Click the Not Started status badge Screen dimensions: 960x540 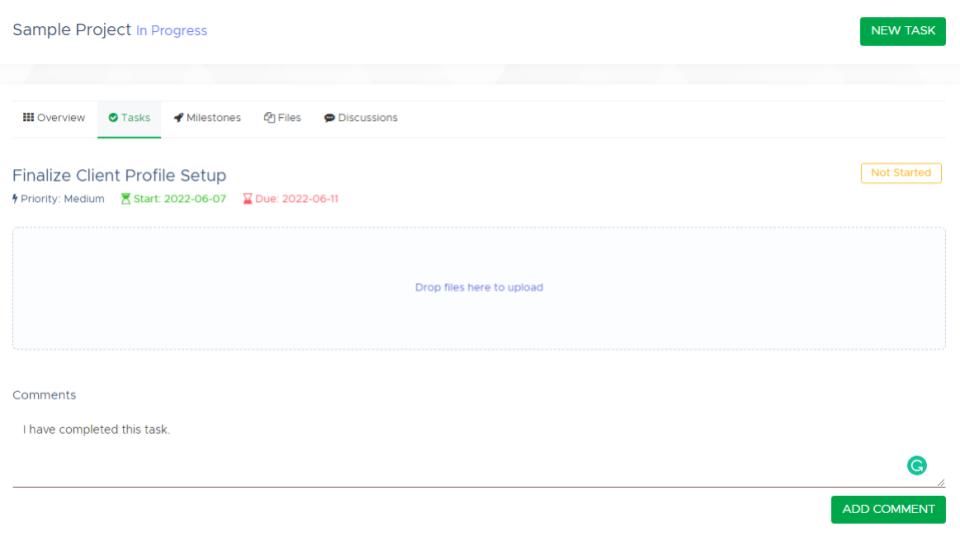pos(900,173)
